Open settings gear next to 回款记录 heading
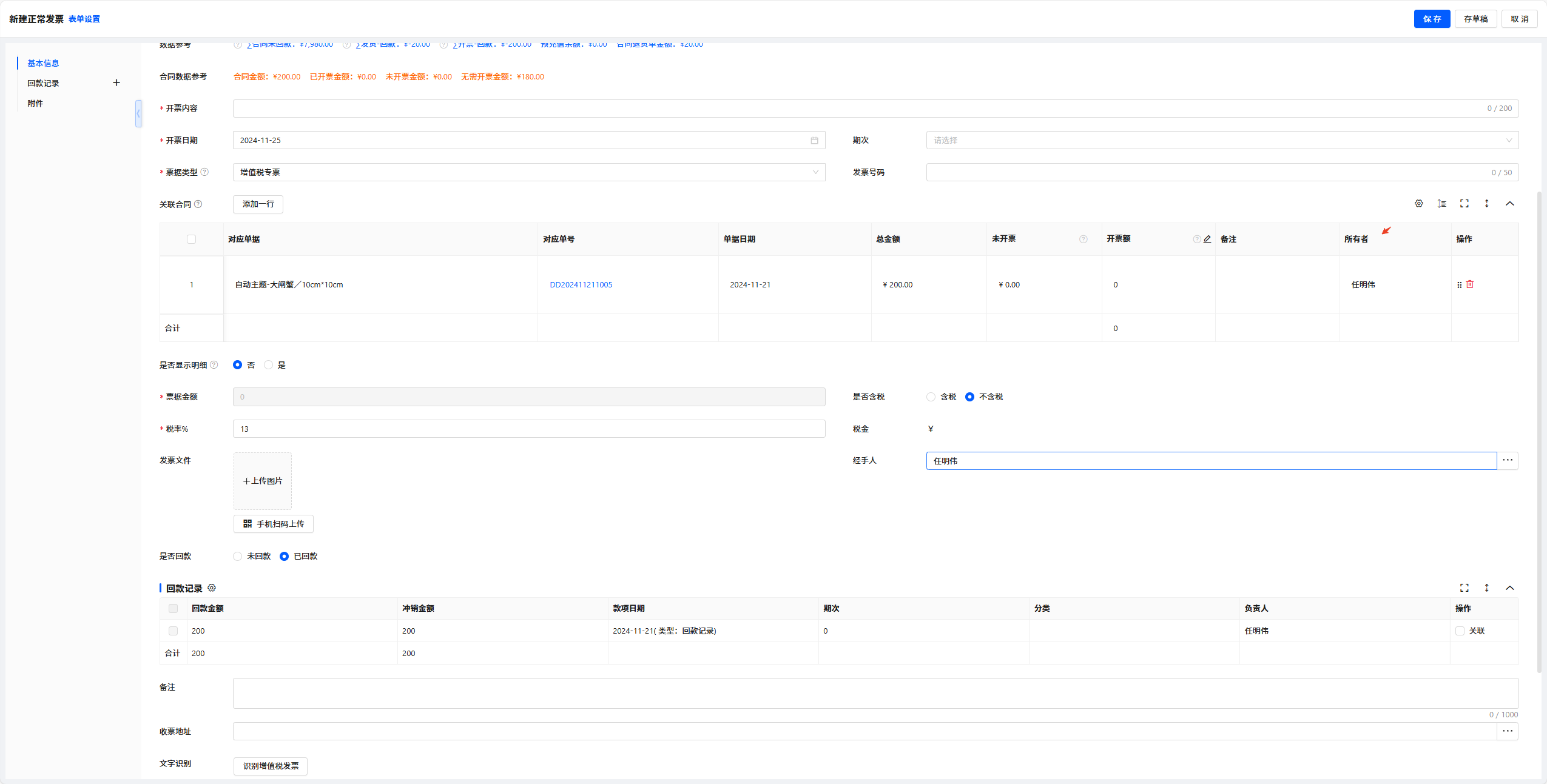The image size is (1547, 784). tap(212, 588)
